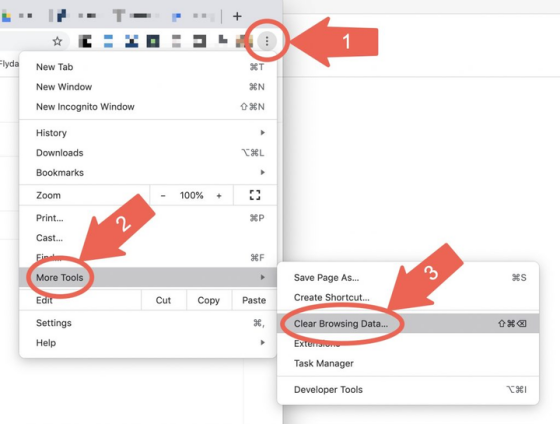This screenshot has width=560, height=424.
Task: Open Task Manager from the submenu
Action: click(408, 363)
